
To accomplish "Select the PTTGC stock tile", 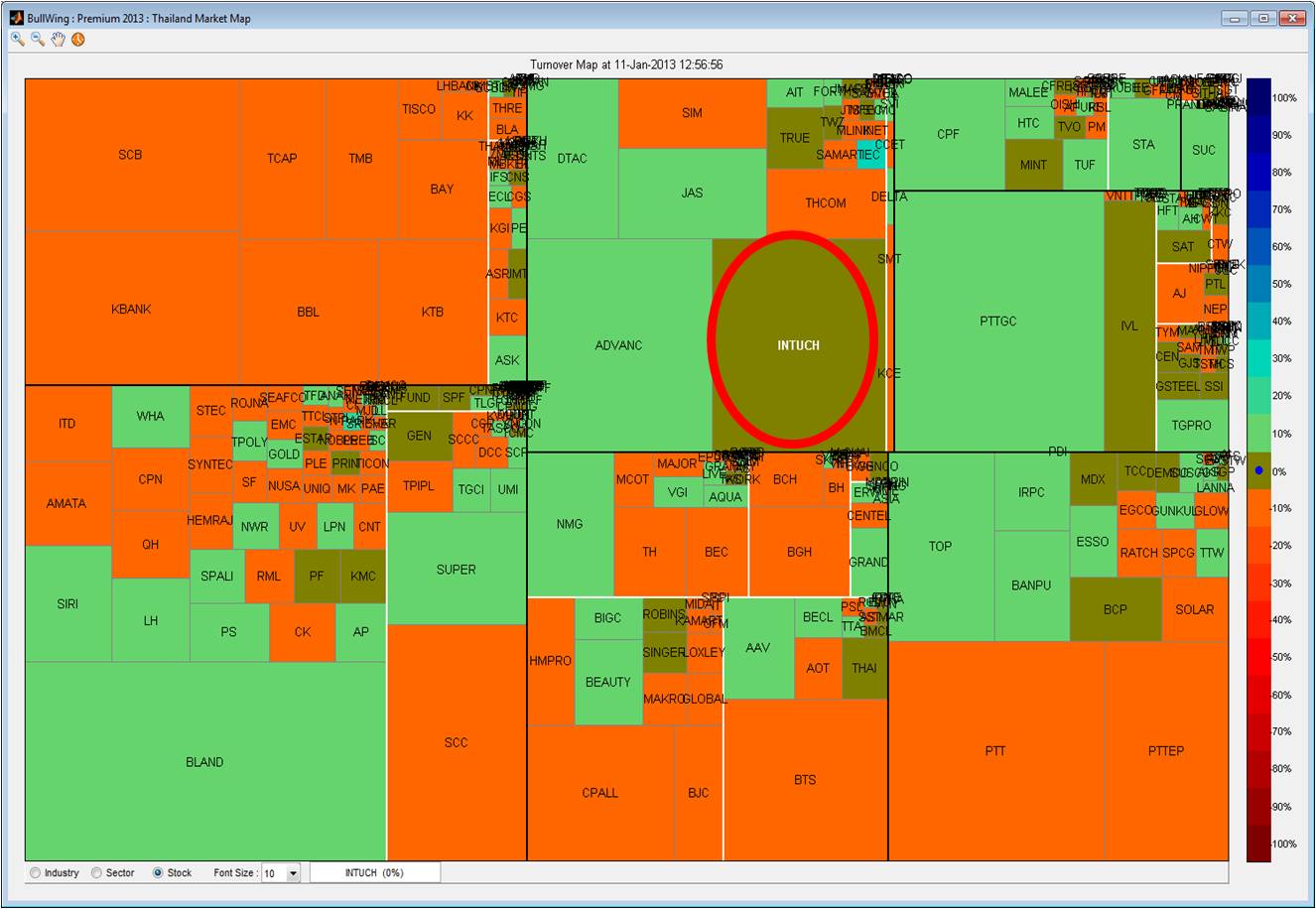I will coord(997,321).
